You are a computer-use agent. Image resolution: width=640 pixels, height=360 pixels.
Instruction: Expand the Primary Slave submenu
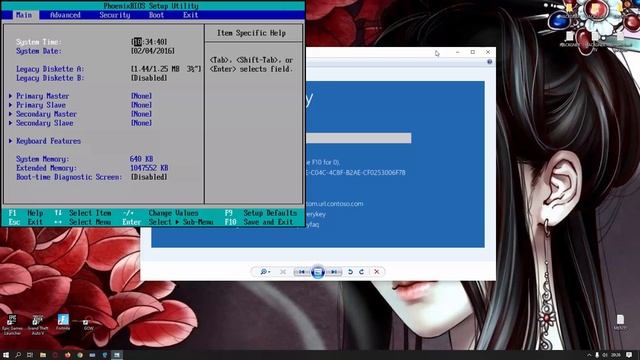[x=41, y=105]
